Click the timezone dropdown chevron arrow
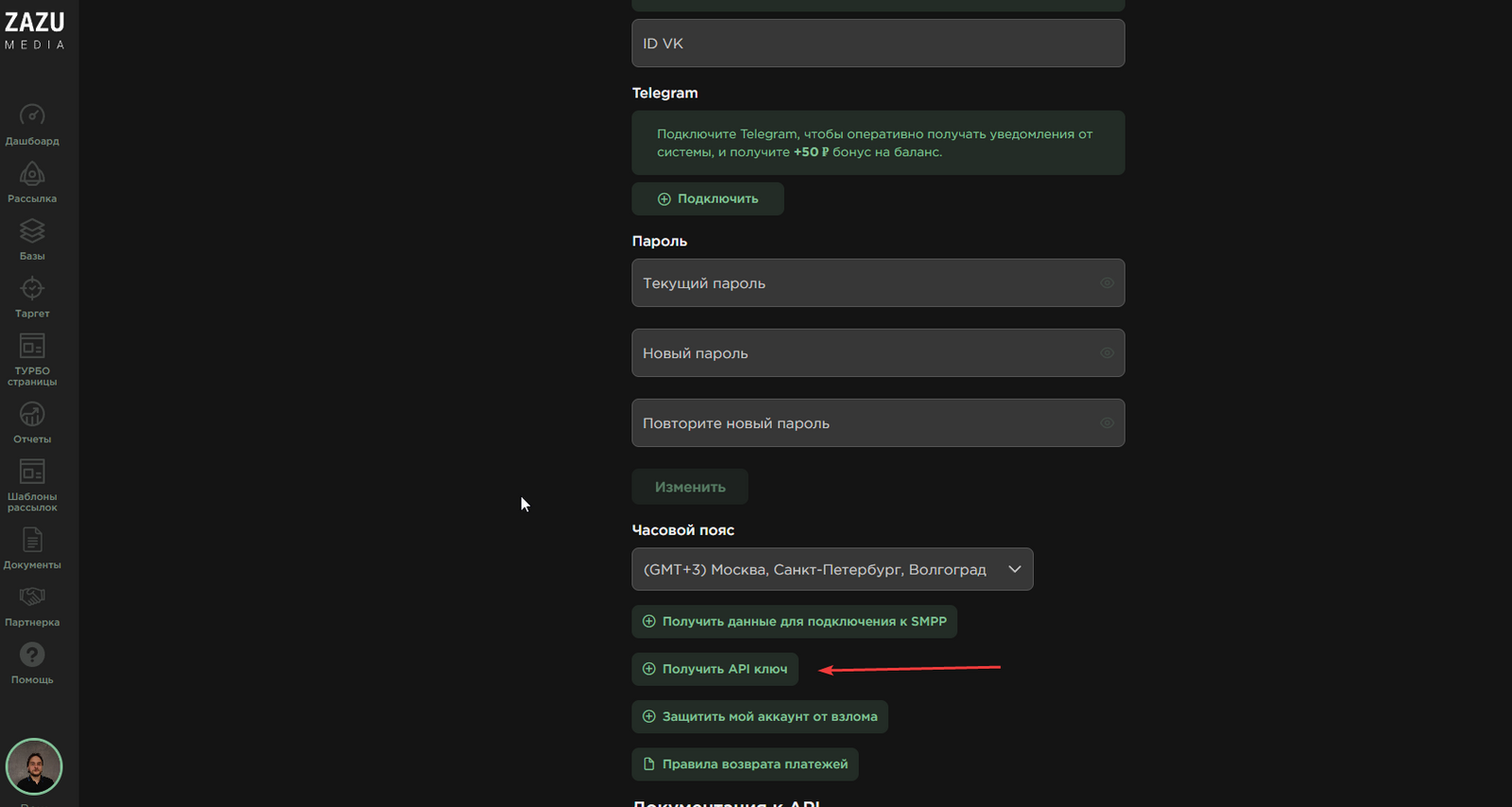This screenshot has width=1512, height=807. (x=1014, y=570)
